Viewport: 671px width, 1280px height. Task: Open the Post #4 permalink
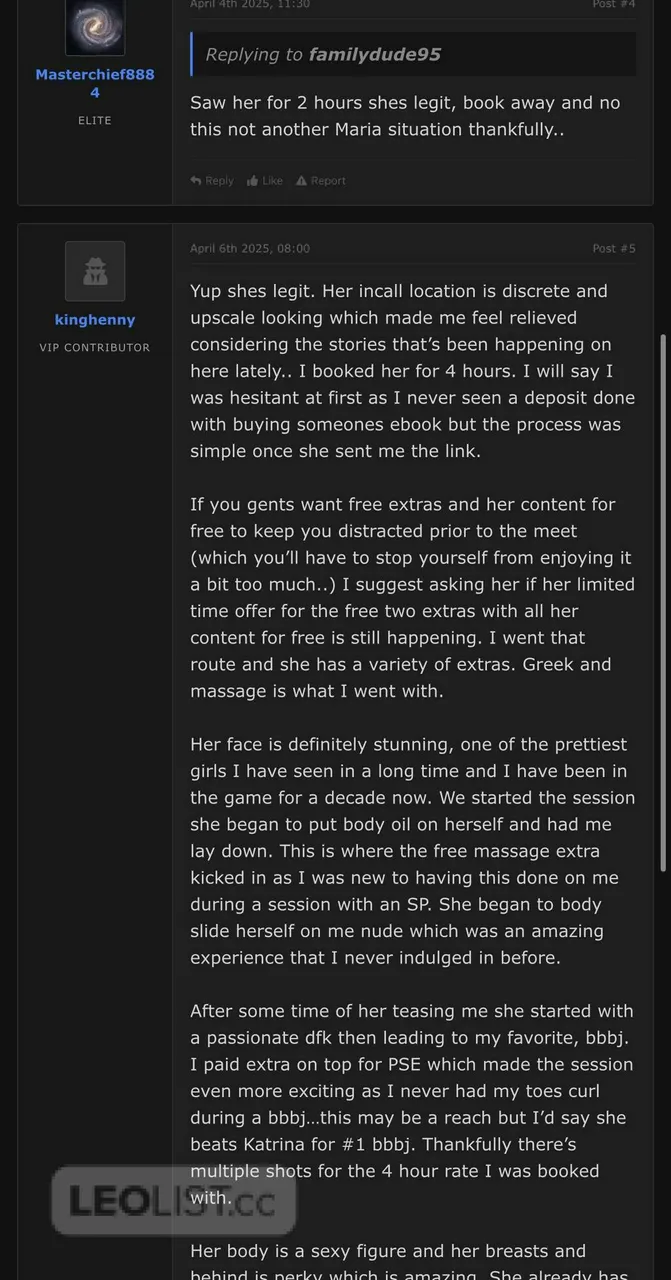coord(613,4)
